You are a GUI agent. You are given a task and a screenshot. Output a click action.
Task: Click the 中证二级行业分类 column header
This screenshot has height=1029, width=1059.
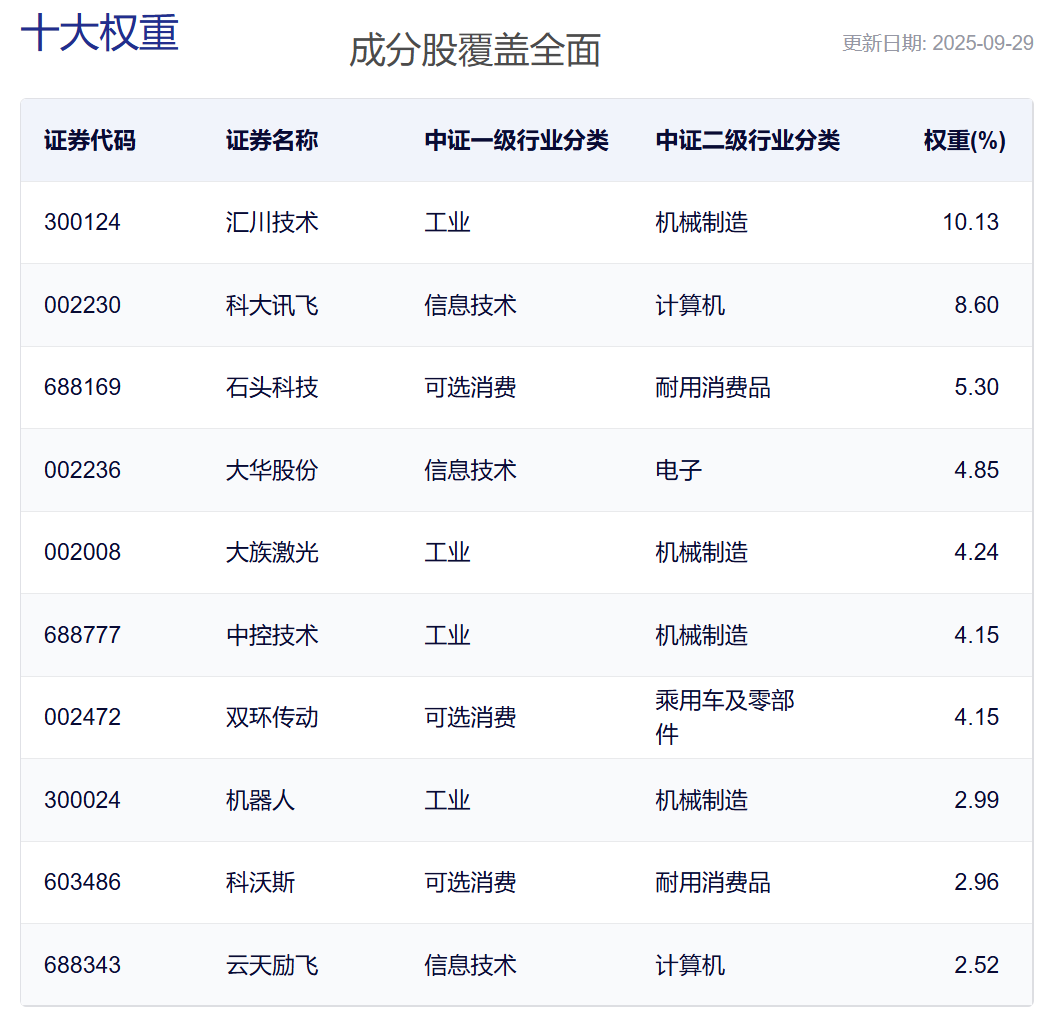748,140
